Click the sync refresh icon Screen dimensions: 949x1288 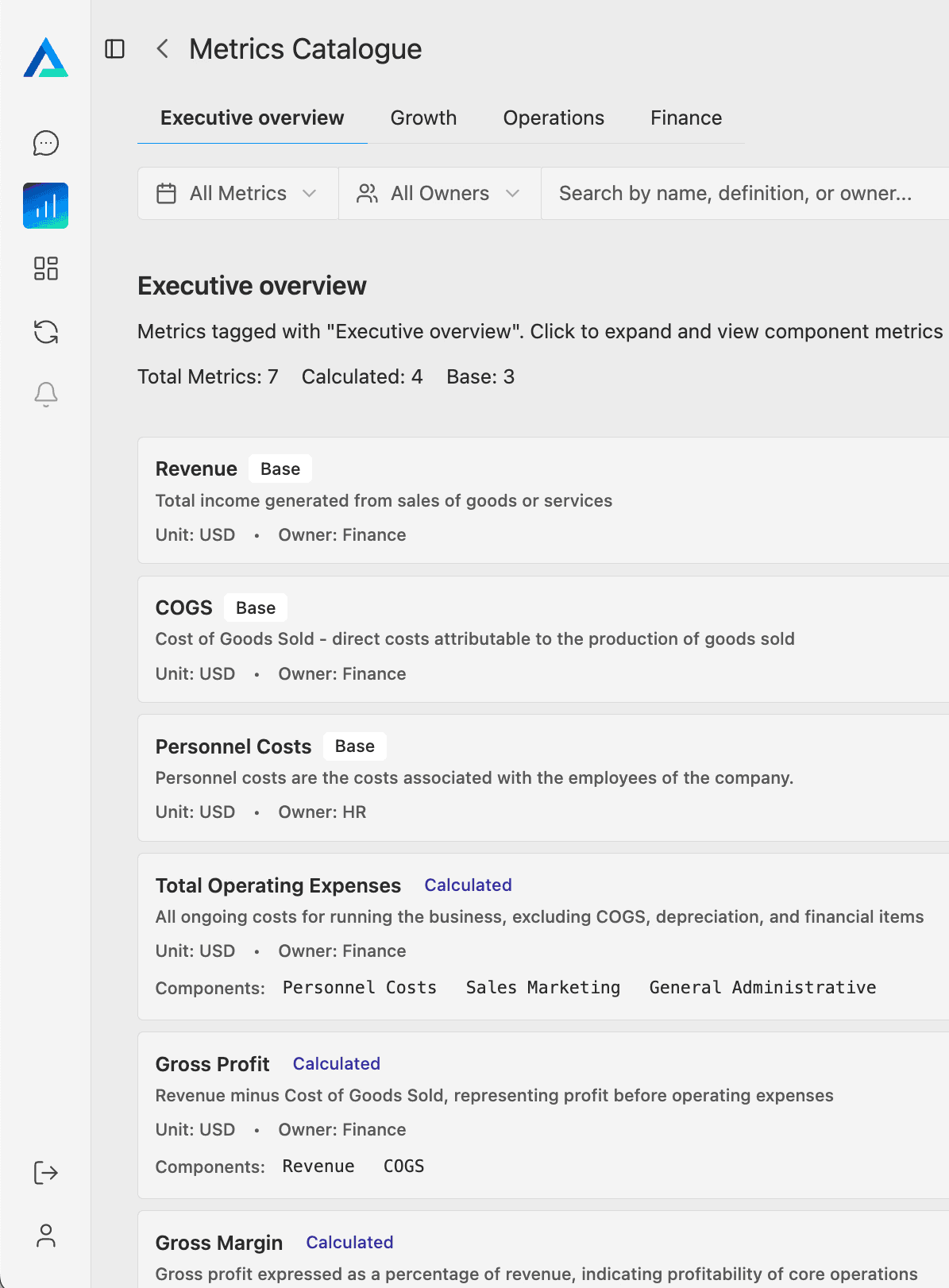46,331
